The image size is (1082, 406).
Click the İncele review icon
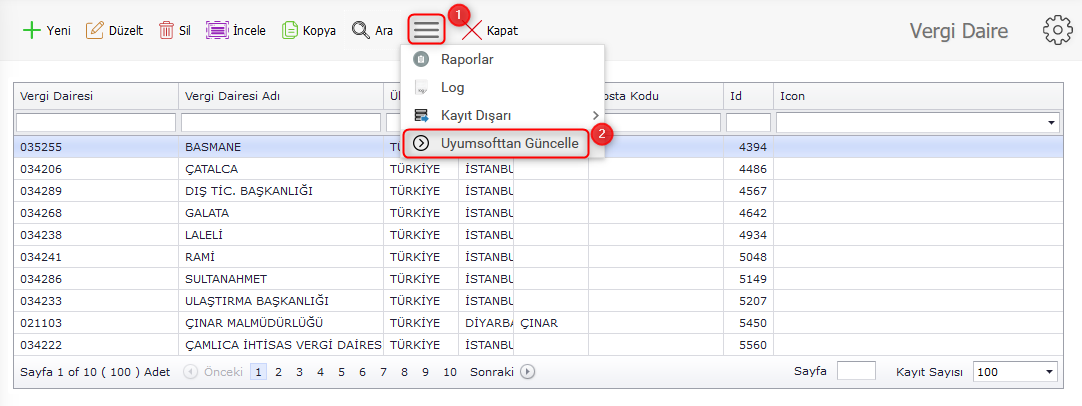pos(217,30)
